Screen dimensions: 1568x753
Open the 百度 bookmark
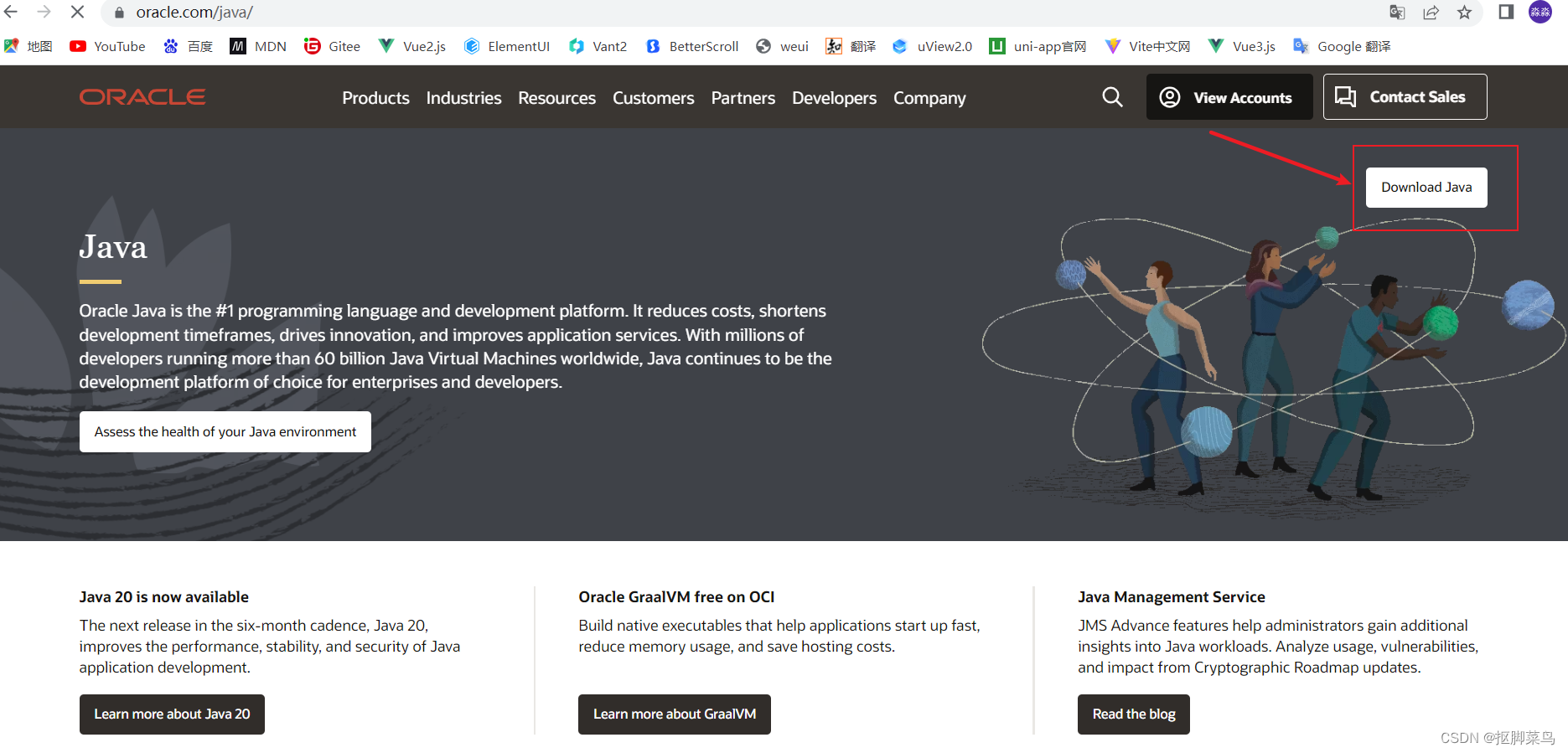(x=188, y=46)
